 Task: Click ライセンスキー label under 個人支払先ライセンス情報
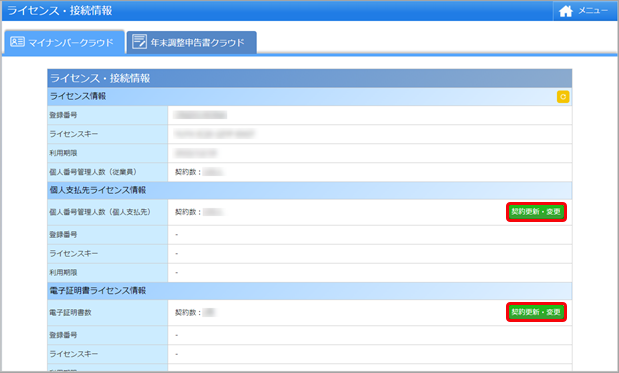73,254
